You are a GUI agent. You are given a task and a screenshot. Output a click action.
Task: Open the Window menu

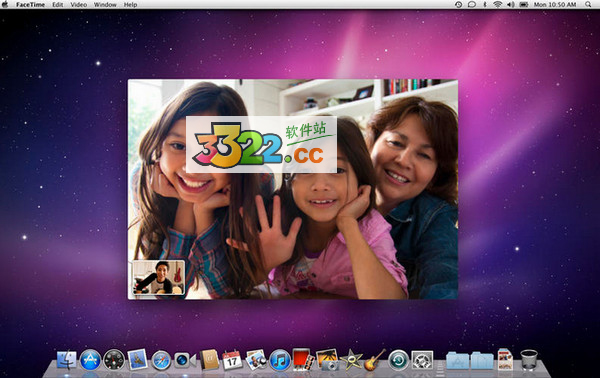point(105,5)
